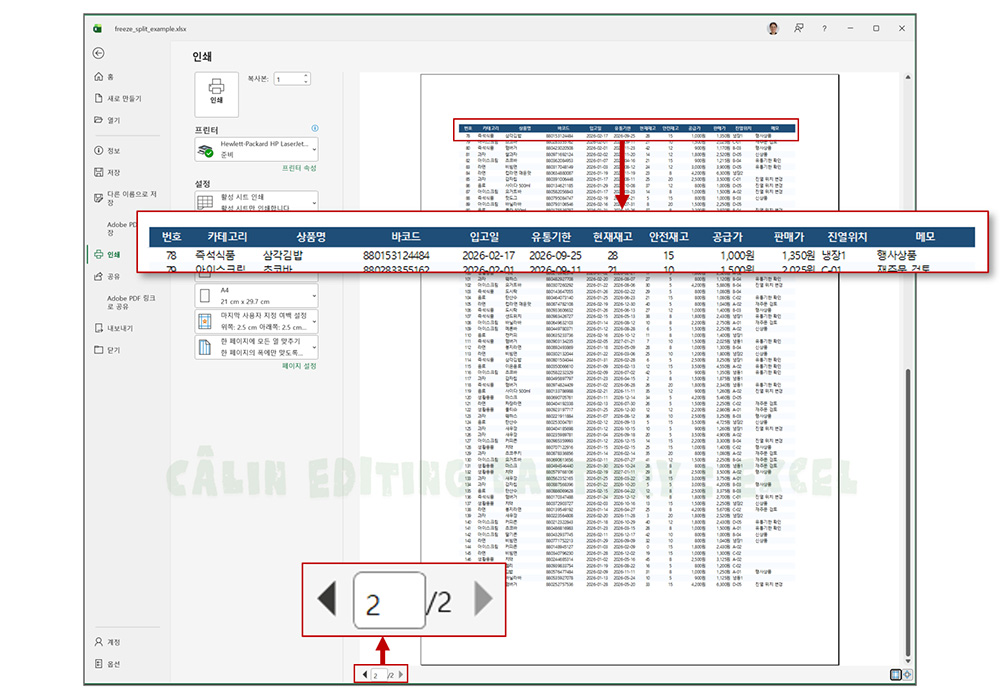Screen dimensions: 1000x690
Task: Decrease copies with the down spinner arrow
Action: click(306, 82)
